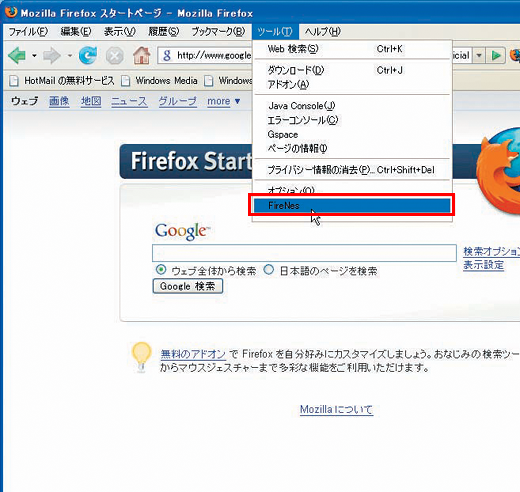
Task: Click the Google favicon in address bar
Action: [x=167, y=55]
